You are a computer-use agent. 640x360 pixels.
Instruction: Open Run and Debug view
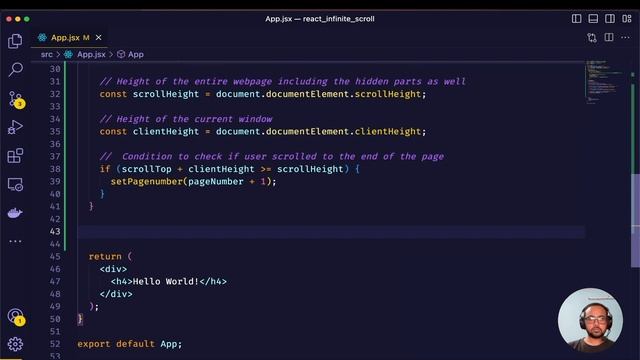(x=15, y=127)
